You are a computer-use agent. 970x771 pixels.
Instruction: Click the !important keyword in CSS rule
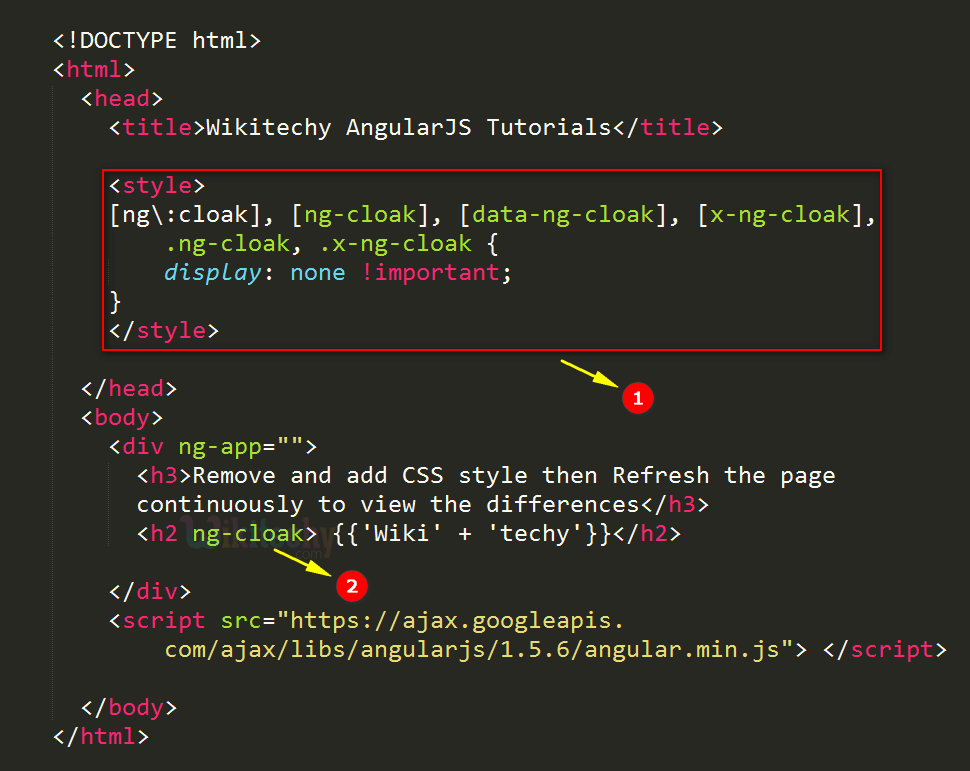point(436,273)
